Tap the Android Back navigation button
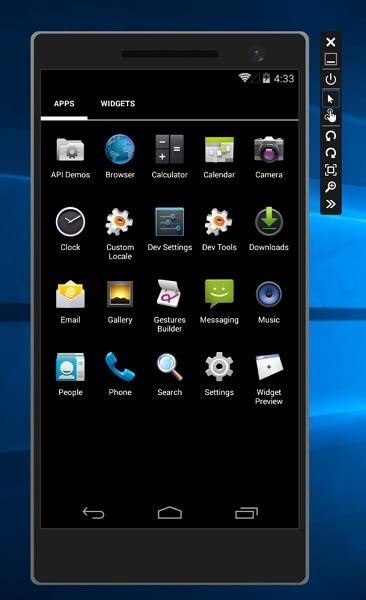This screenshot has height=600, width=366. click(x=93, y=513)
